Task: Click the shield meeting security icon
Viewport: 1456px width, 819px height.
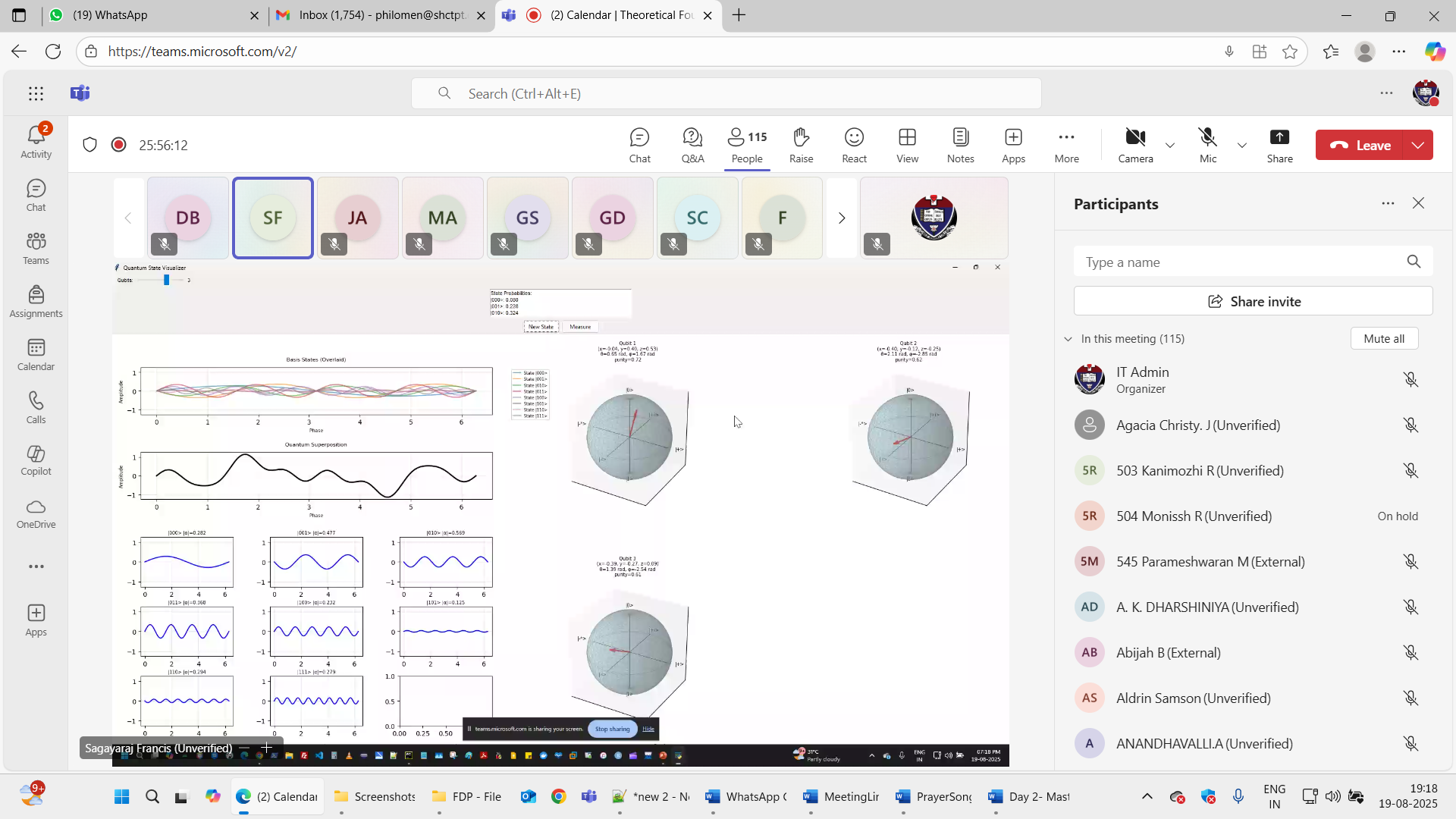Action: pos(89,144)
